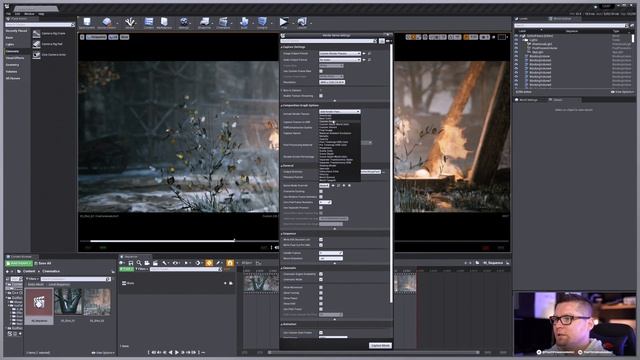Open the Sequencer eye view options icon
This screenshot has width=640, height=360.
(176, 263)
